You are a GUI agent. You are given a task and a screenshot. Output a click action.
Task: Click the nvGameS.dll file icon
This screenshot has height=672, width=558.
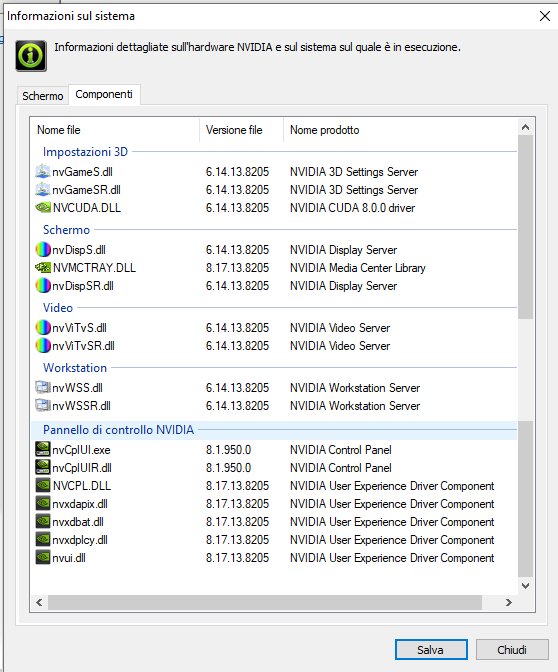pyautogui.click(x=42, y=171)
